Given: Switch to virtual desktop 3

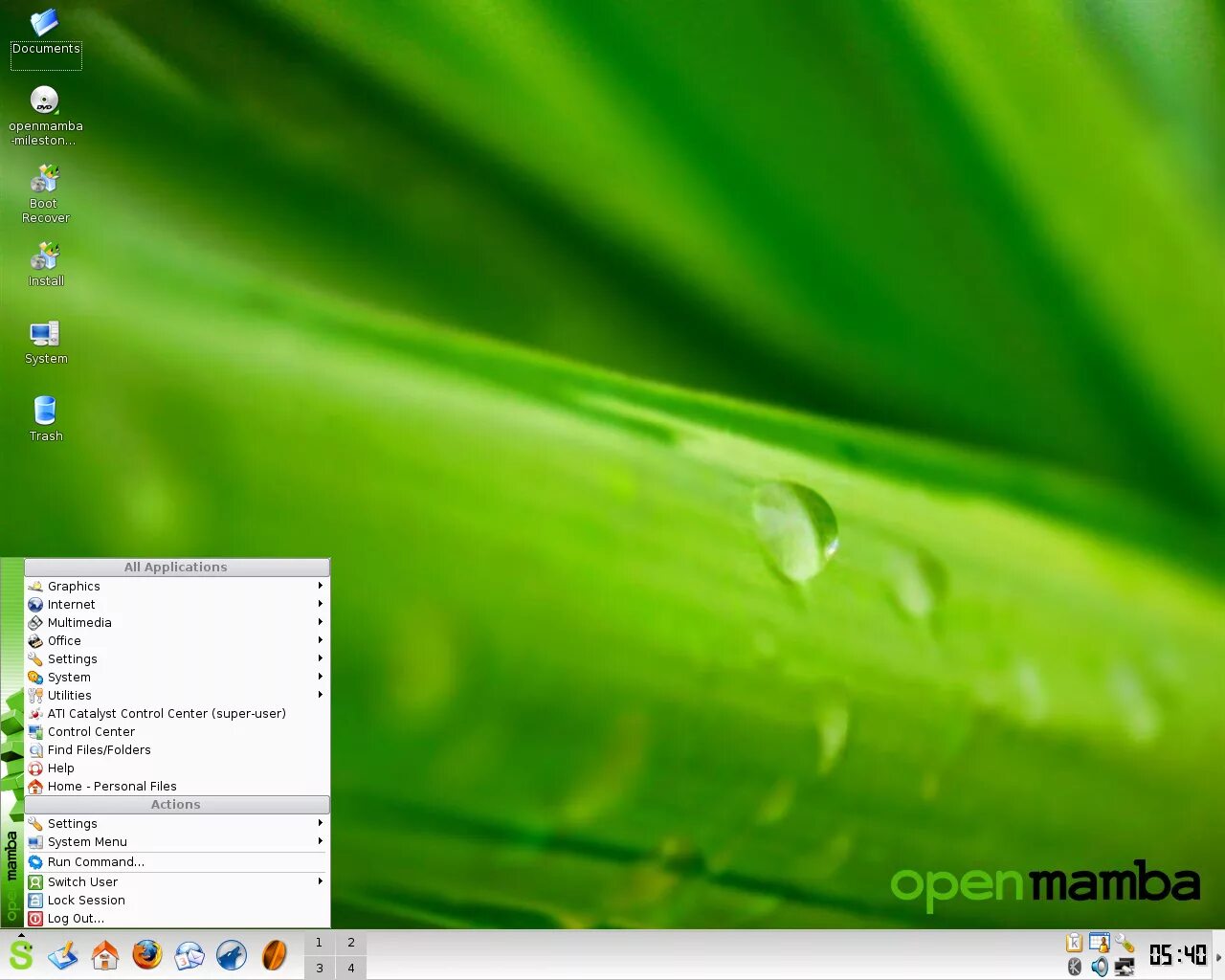Looking at the screenshot, I should pyautogui.click(x=319, y=968).
